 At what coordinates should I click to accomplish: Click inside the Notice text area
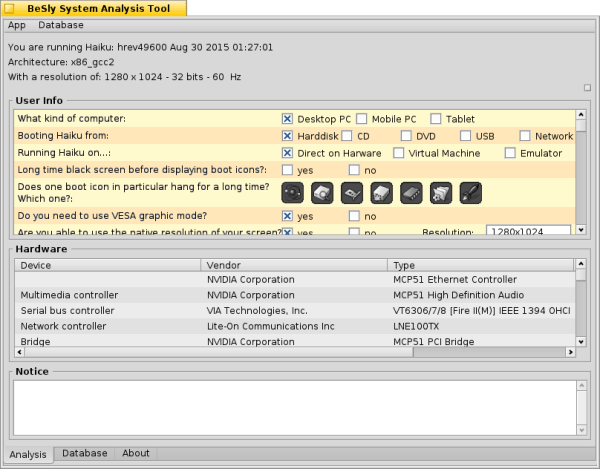point(294,407)
